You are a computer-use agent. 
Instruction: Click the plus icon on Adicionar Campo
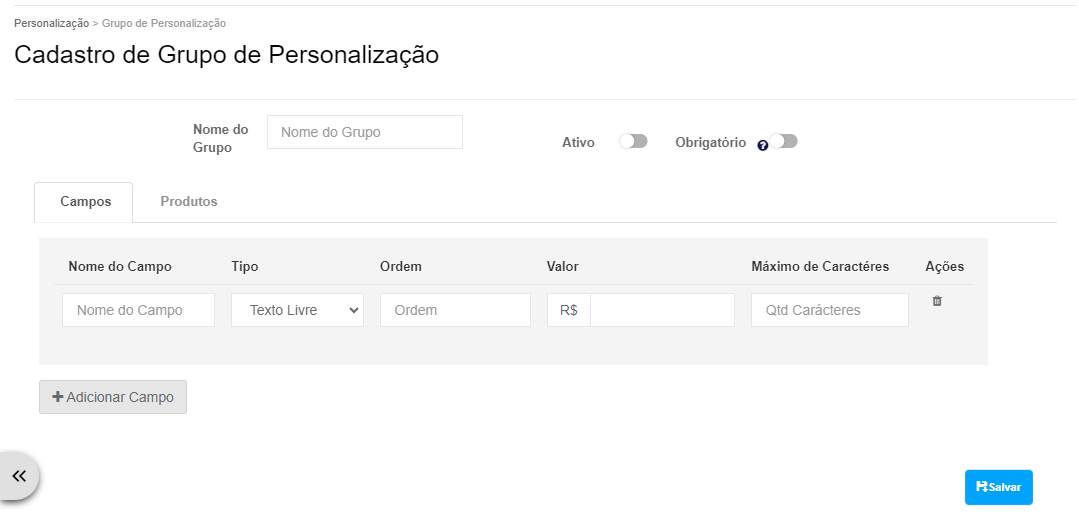click(x=58, y=397)
